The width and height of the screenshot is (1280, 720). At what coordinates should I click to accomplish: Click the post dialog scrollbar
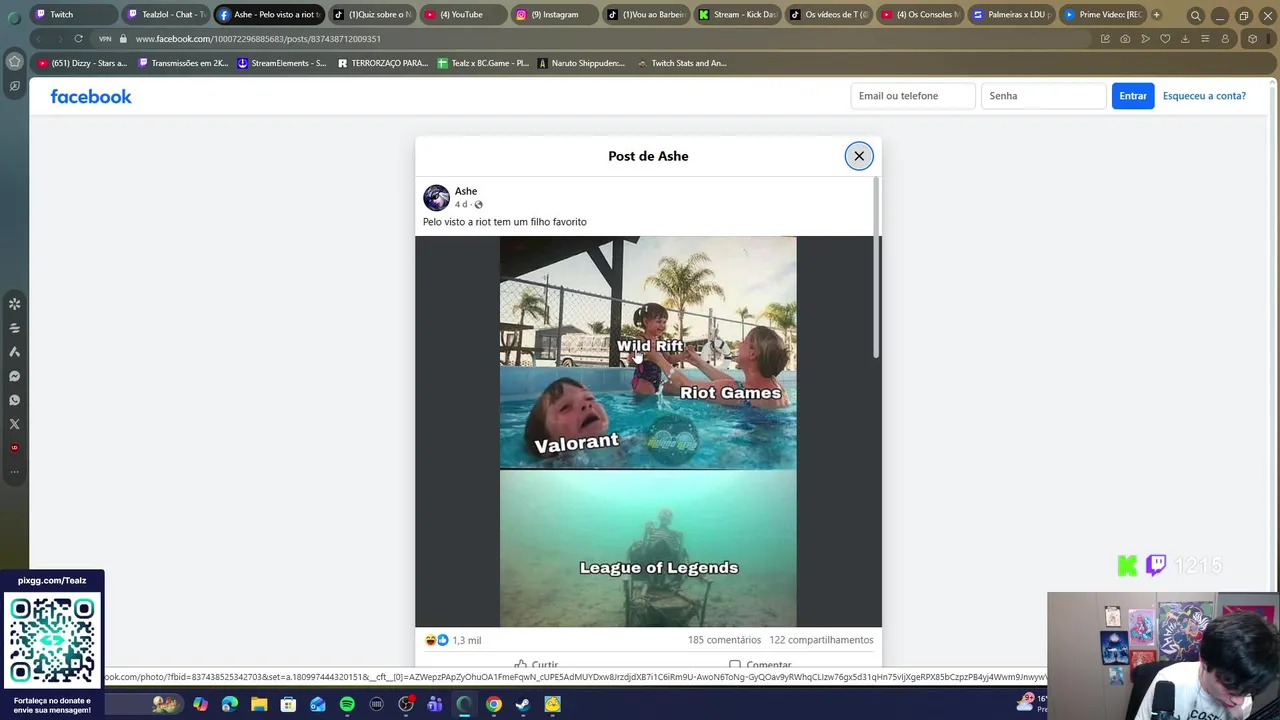pos(877,268)
